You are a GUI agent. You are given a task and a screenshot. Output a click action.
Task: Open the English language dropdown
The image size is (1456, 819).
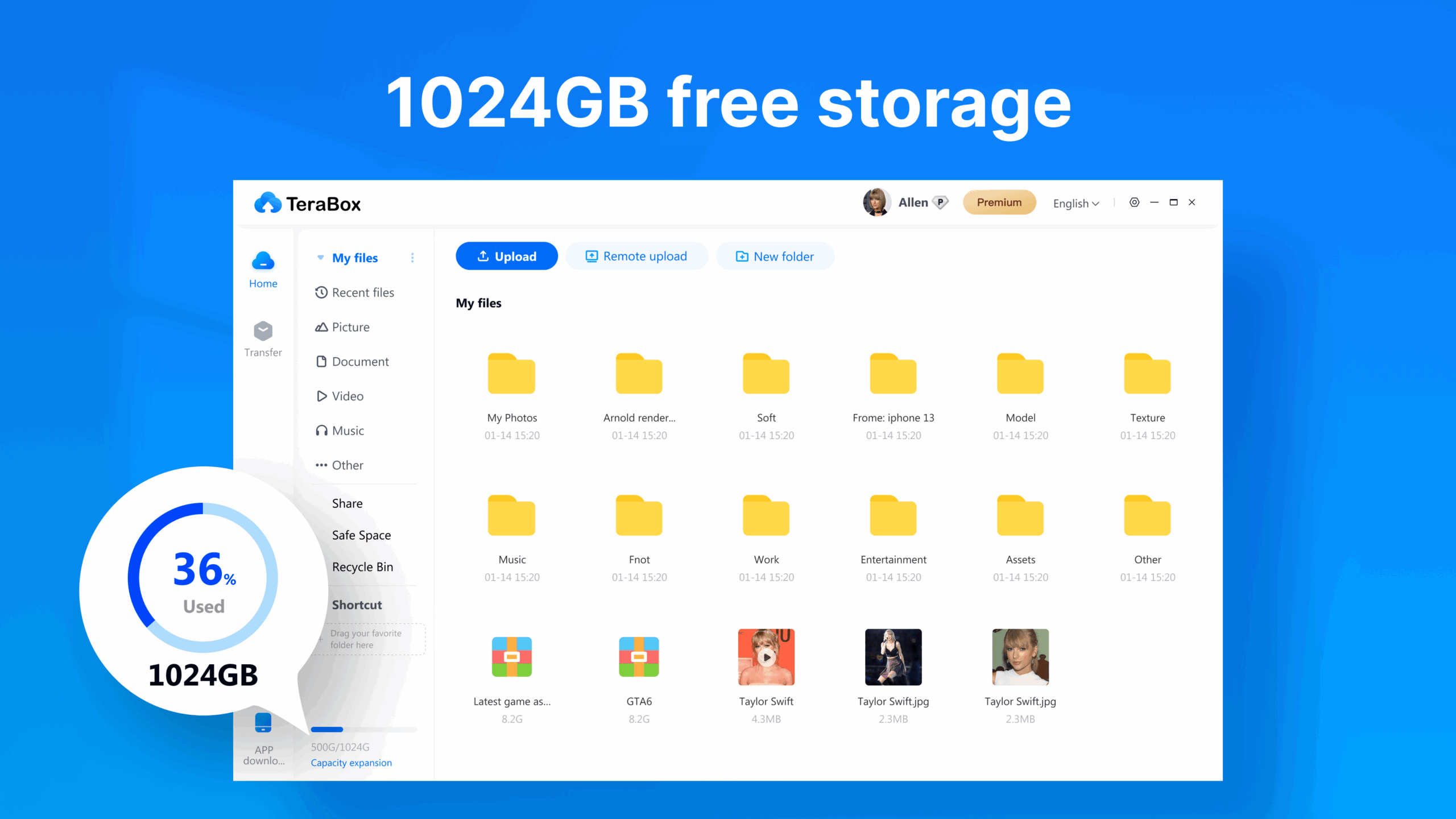coord(1075,203)
